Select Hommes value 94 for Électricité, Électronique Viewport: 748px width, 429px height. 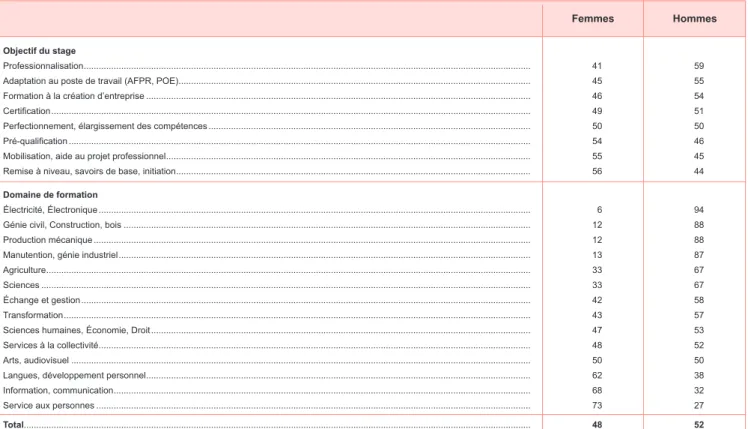point(699,210)
